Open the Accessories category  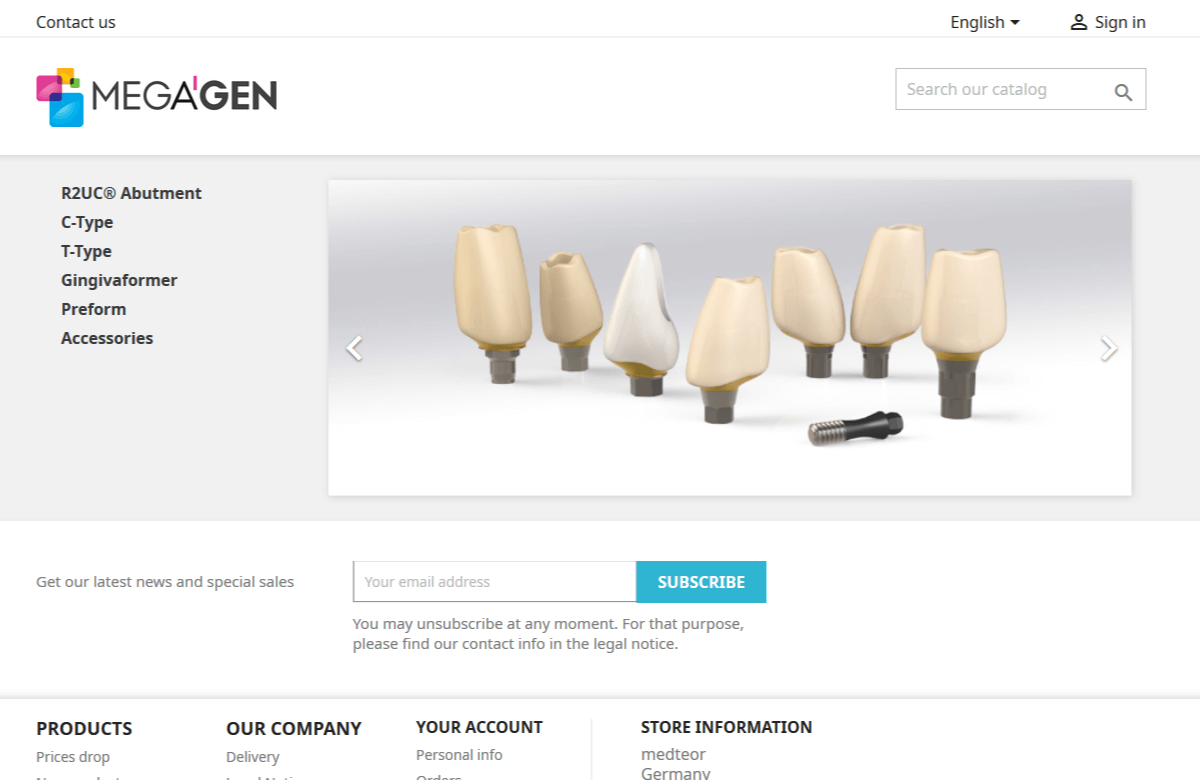coord(107,338)
